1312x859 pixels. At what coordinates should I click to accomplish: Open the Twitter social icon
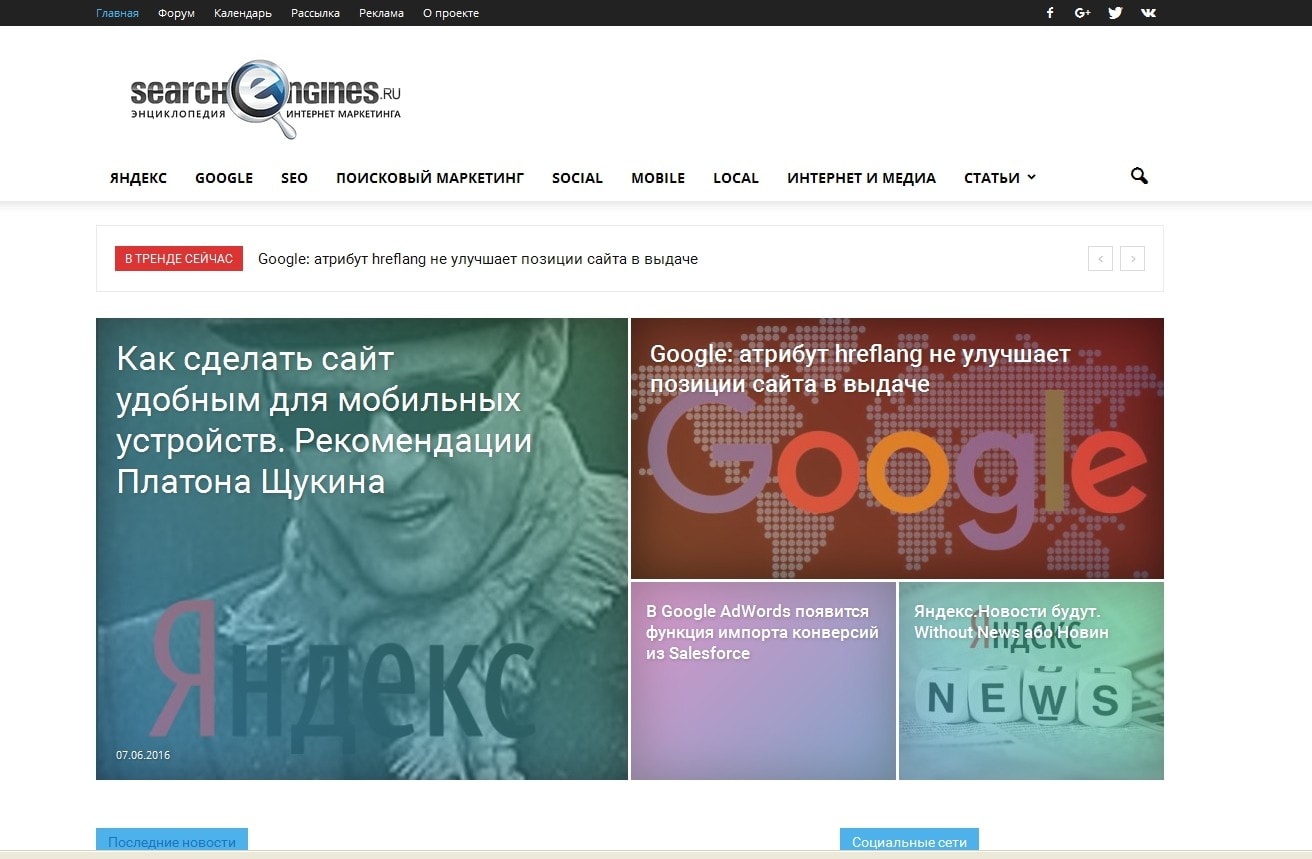1115,13
